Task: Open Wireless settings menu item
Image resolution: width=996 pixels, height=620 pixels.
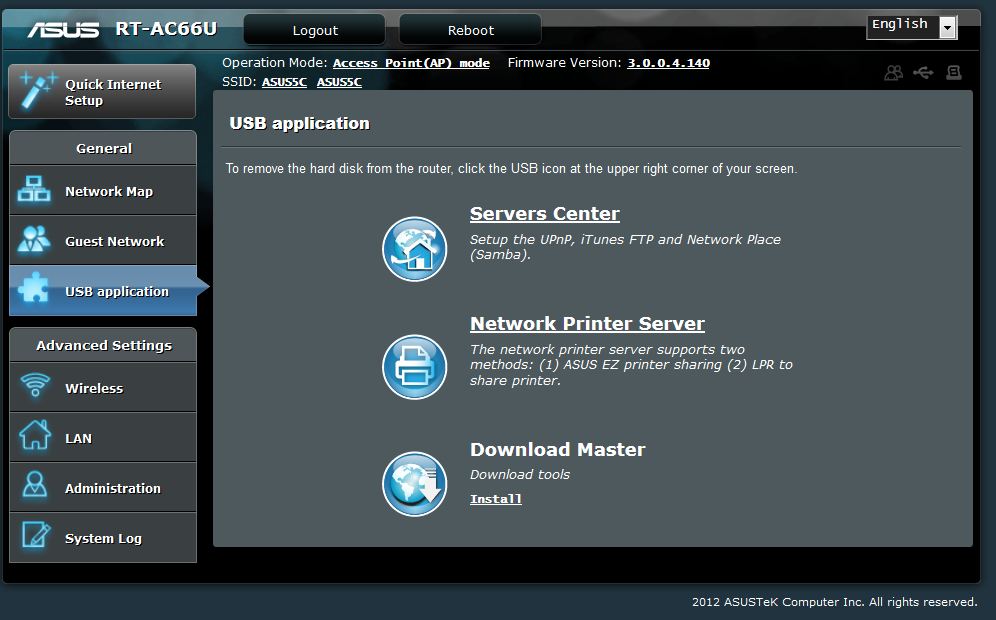Action: click(103, 387)
